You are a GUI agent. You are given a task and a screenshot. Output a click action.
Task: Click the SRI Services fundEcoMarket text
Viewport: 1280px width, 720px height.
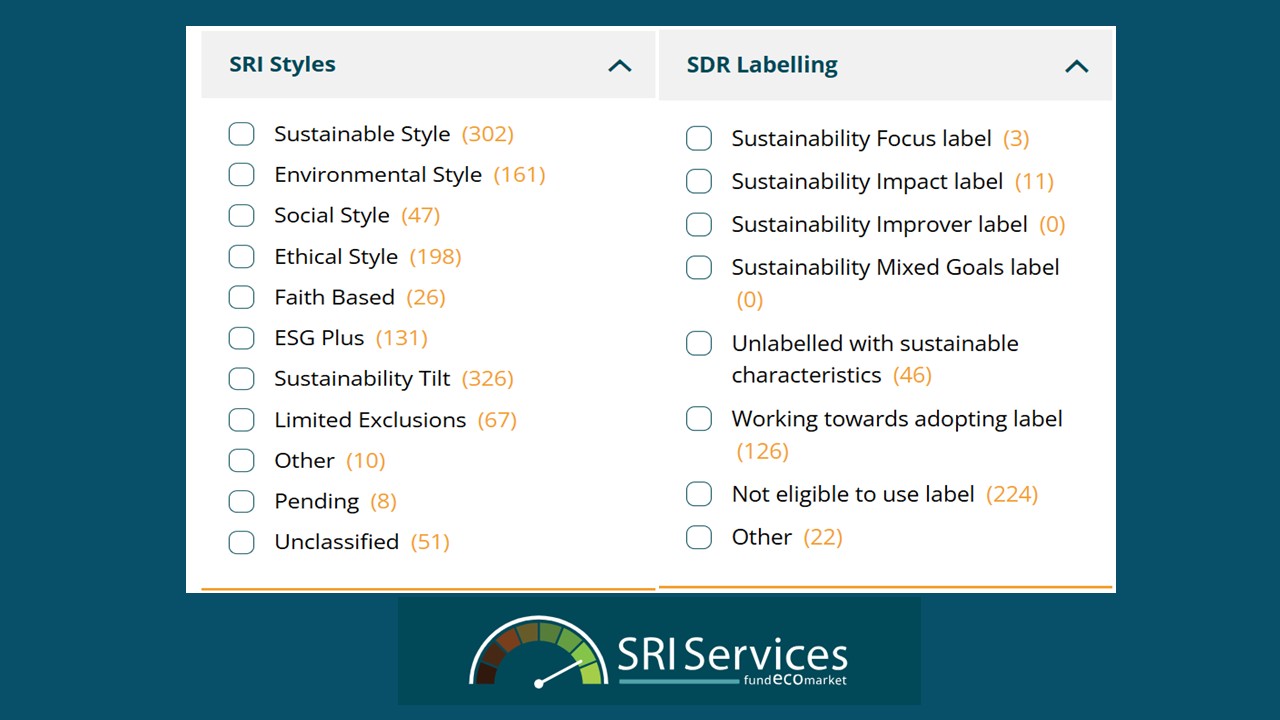(x=732, y=659)
